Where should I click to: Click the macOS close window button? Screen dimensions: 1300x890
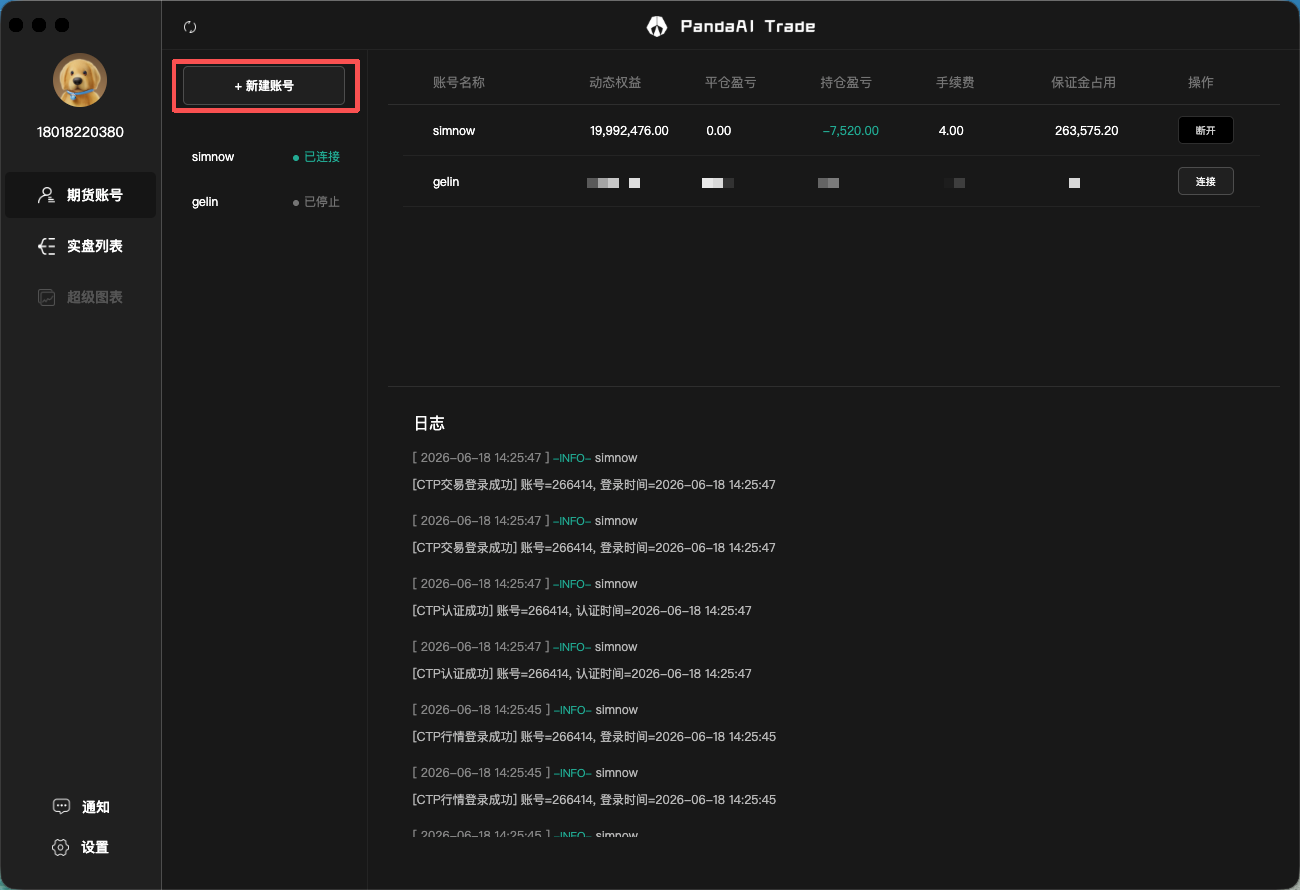(x=16, y=25)
